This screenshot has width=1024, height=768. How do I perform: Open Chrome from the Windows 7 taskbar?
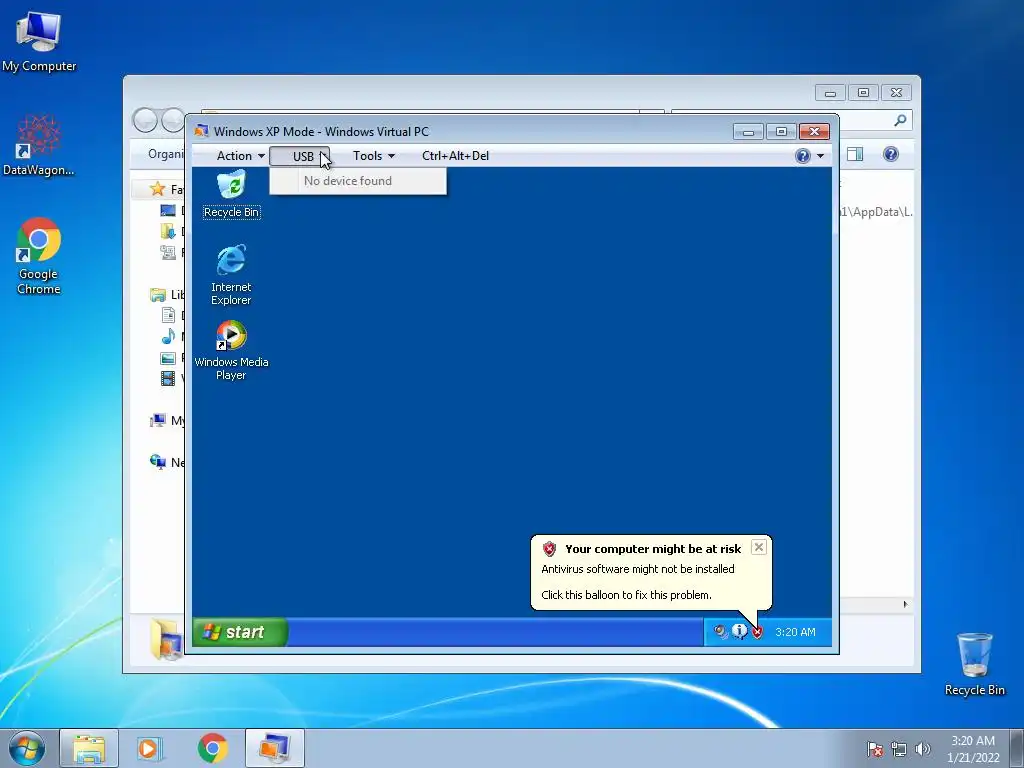[x=213, y=748]
